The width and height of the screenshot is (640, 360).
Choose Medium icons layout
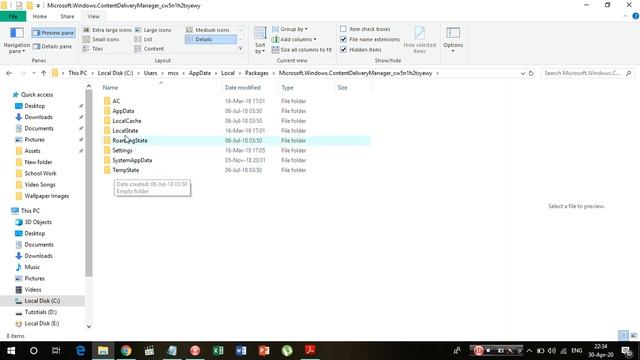pos(208,30)
